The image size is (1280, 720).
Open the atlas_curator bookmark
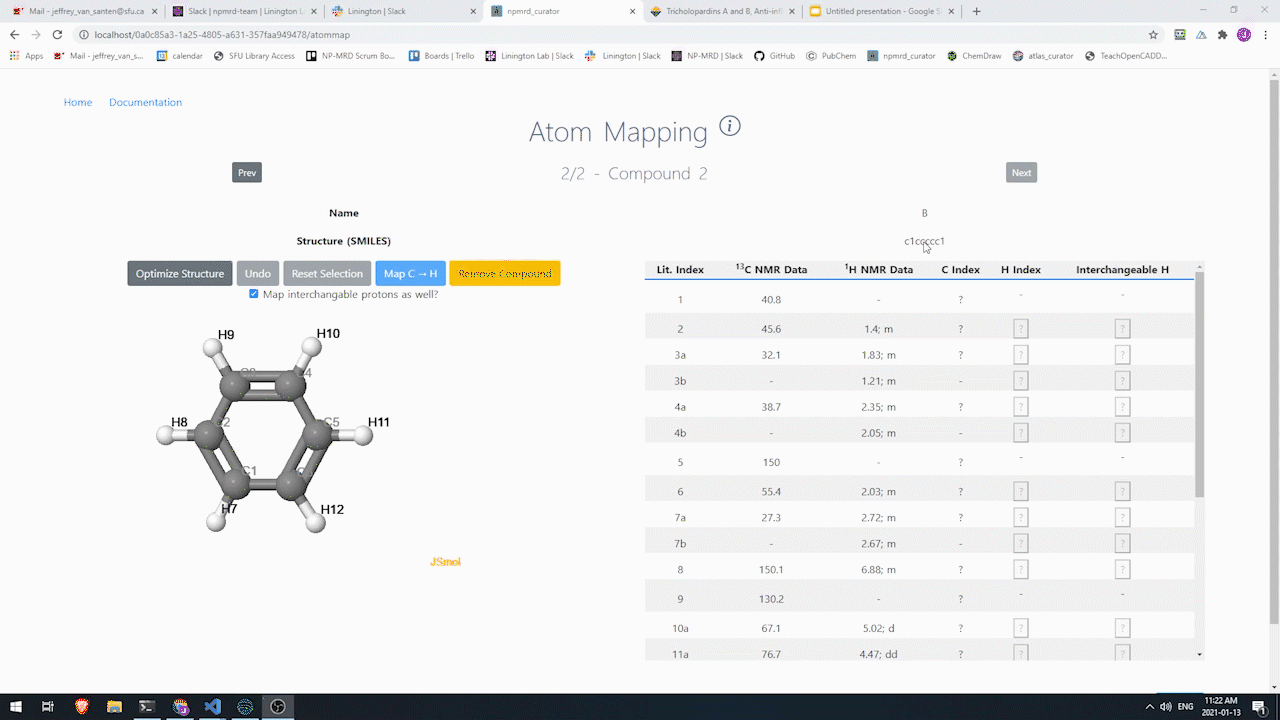(1043, 56)
